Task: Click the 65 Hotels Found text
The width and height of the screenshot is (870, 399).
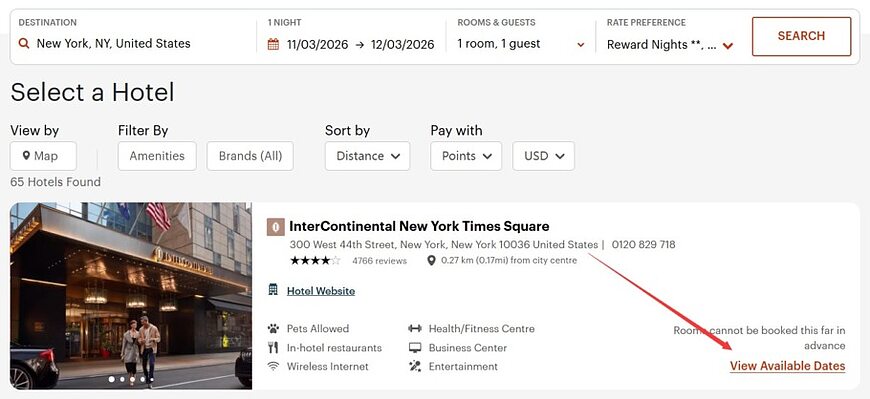Action: coord(55,182)
